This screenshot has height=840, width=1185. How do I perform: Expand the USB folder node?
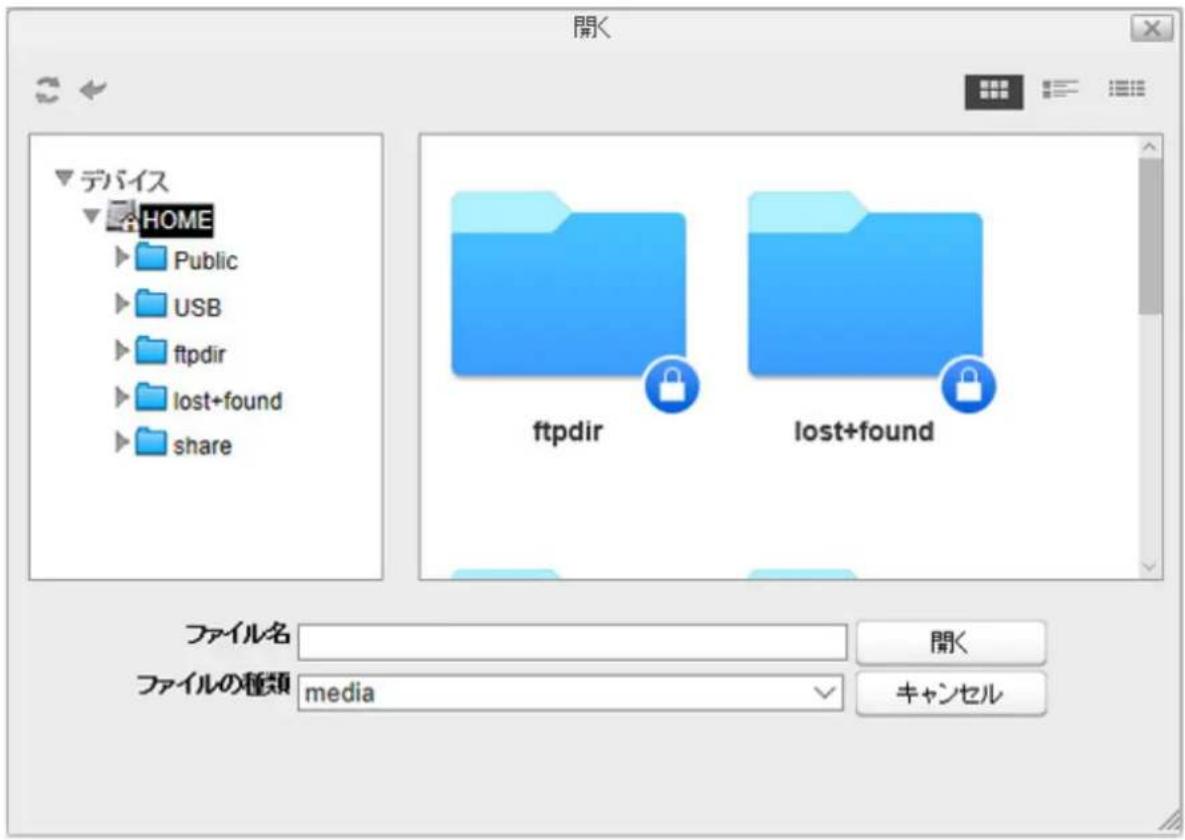coord(121,304)
